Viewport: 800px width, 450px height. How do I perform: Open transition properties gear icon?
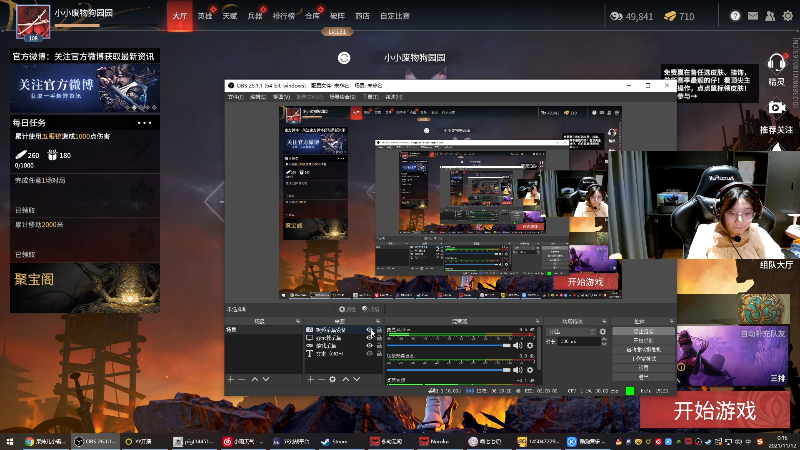tap(603, 332)
